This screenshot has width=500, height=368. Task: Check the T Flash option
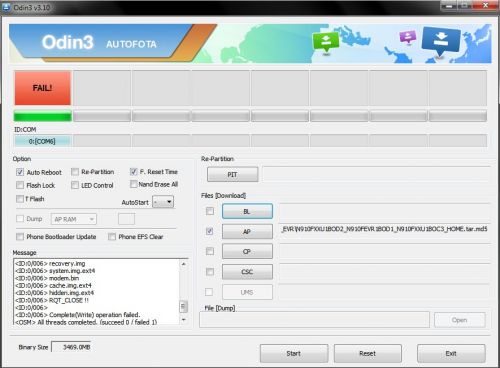click(x=20, y=199)
